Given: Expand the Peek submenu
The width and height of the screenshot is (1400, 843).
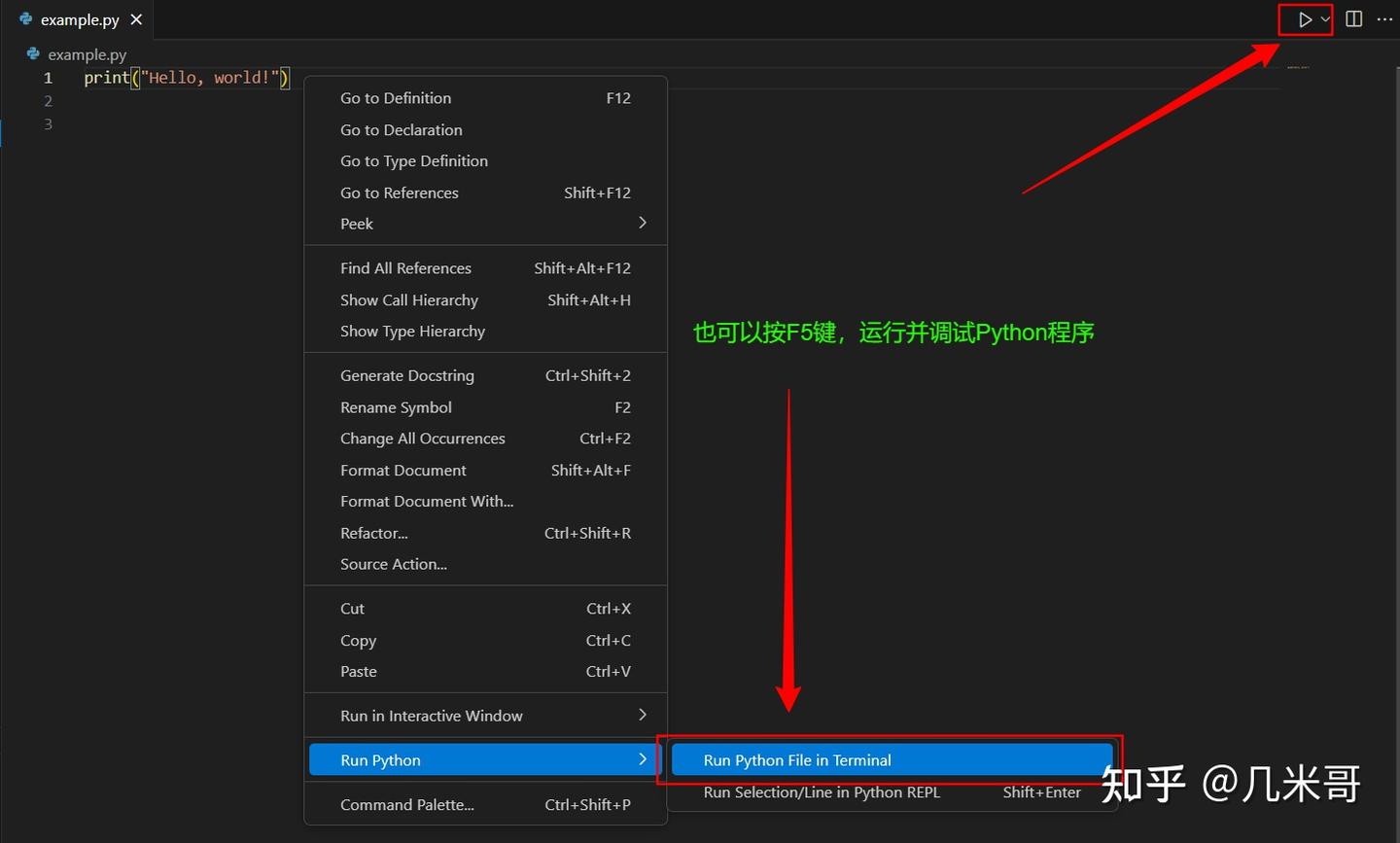Looking at the screenshot, I should (486, 224).
